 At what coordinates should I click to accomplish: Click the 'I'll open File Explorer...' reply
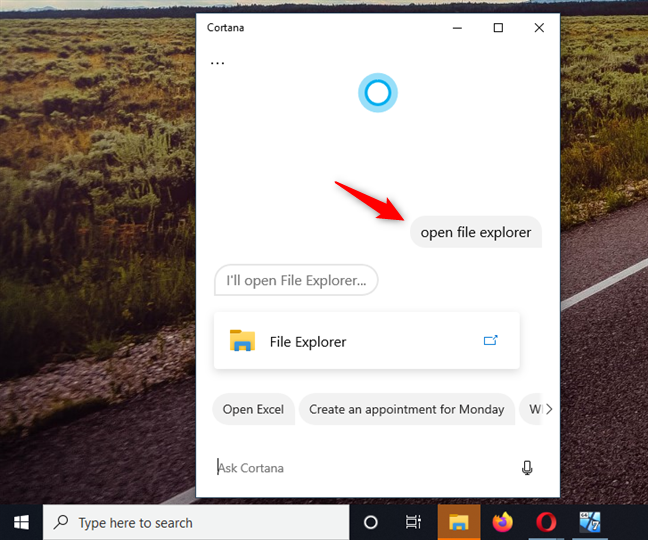(296, 280)
